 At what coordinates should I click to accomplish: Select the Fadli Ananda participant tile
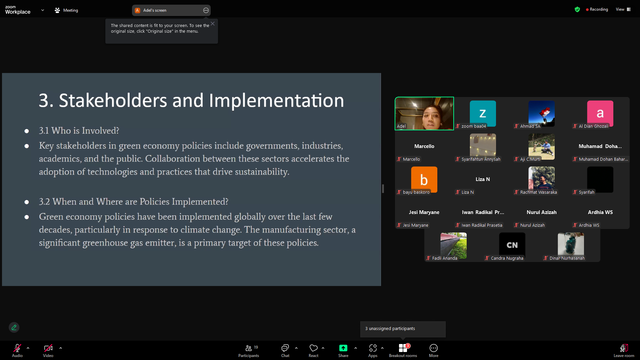tap(453, 246)
